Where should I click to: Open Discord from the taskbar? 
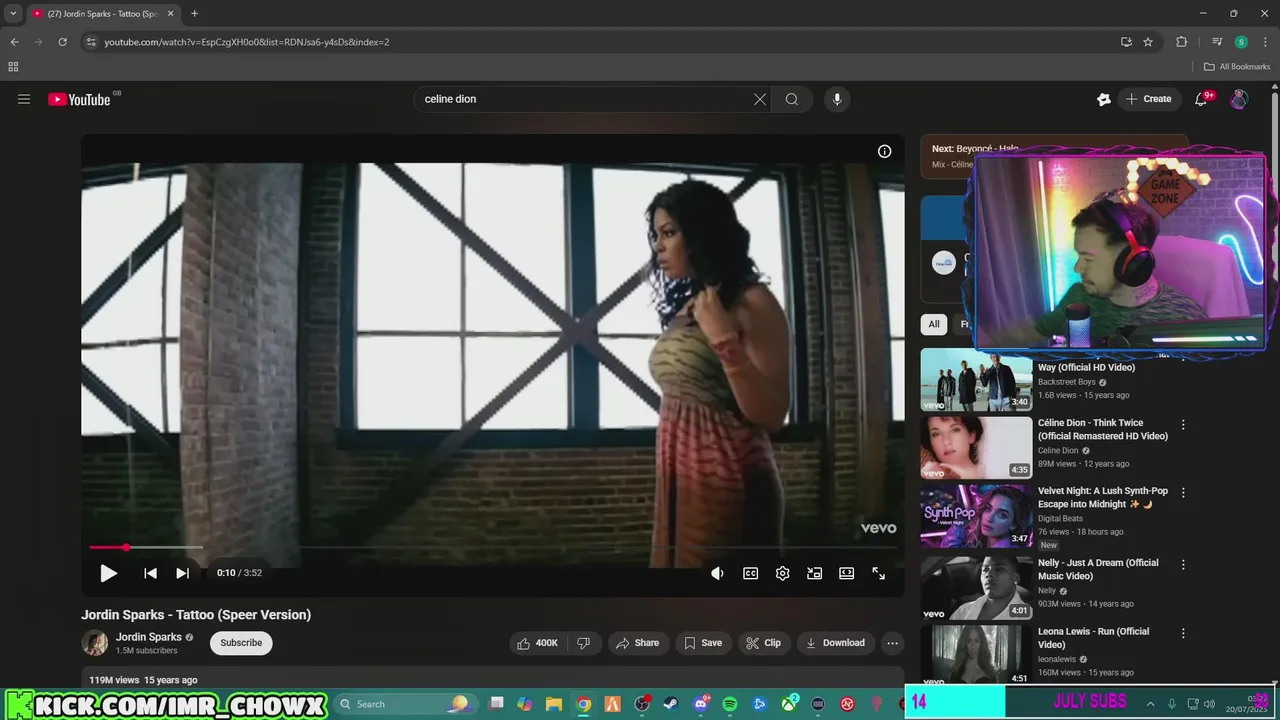(x=700, y=704)
